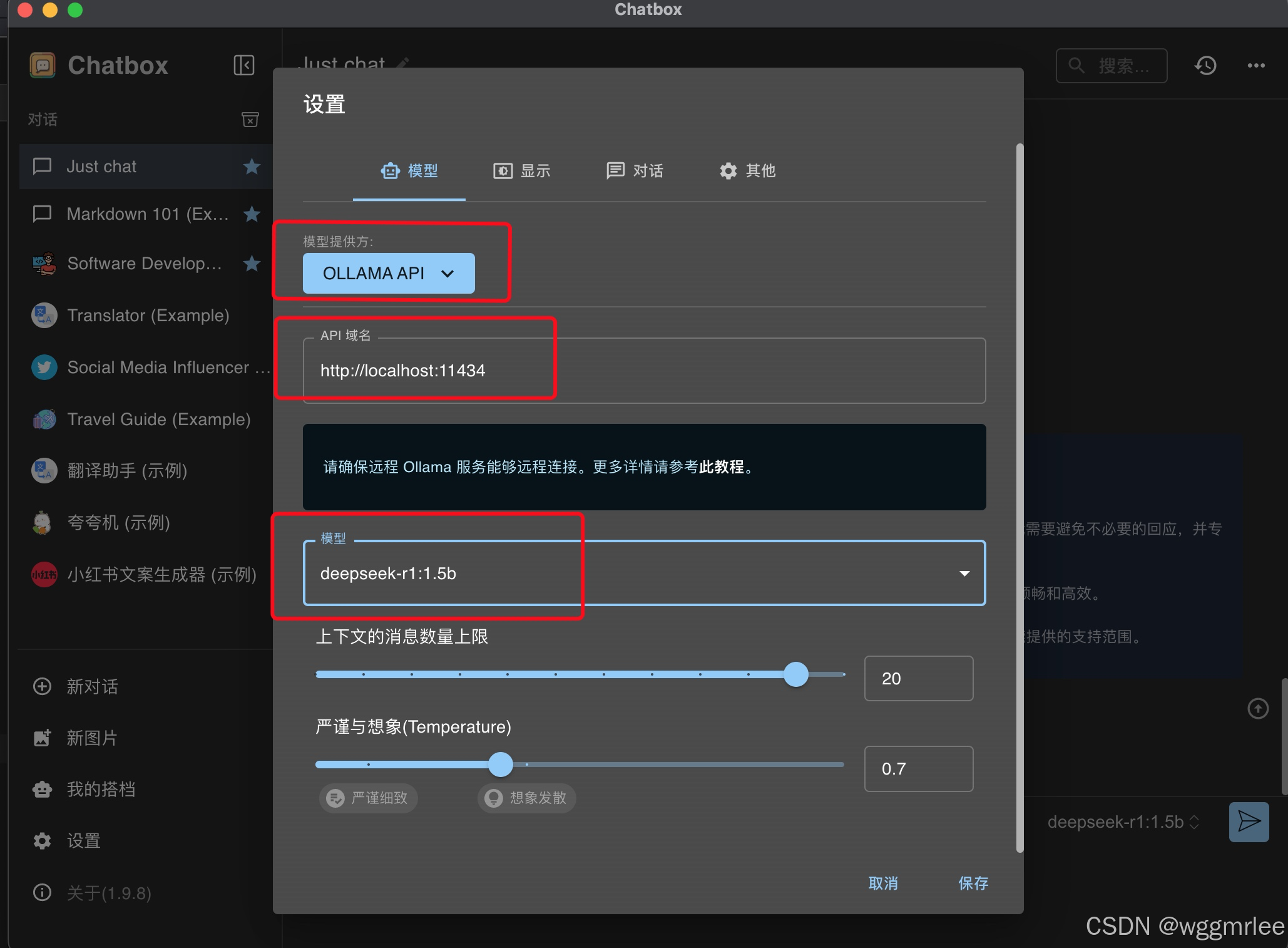Viewport: 1288px width, 948px height.
Task: Open the OLLAMA API provider dropdown
Action: [388, 273]
